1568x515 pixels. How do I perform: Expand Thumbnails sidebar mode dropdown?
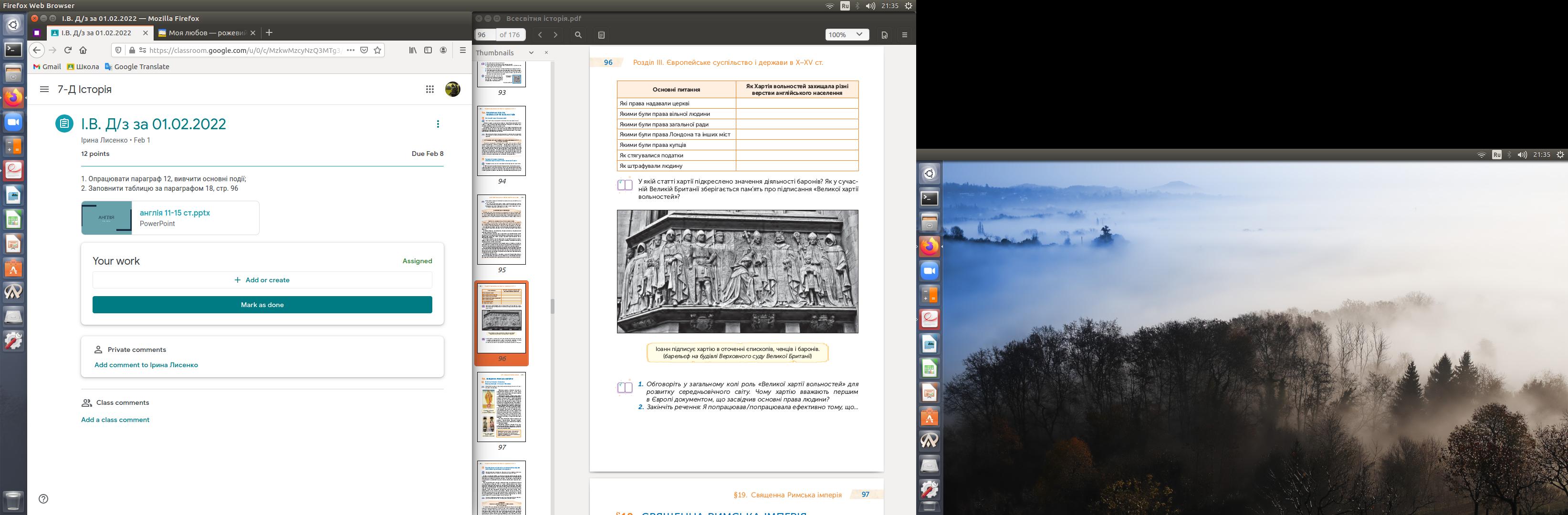531,53
